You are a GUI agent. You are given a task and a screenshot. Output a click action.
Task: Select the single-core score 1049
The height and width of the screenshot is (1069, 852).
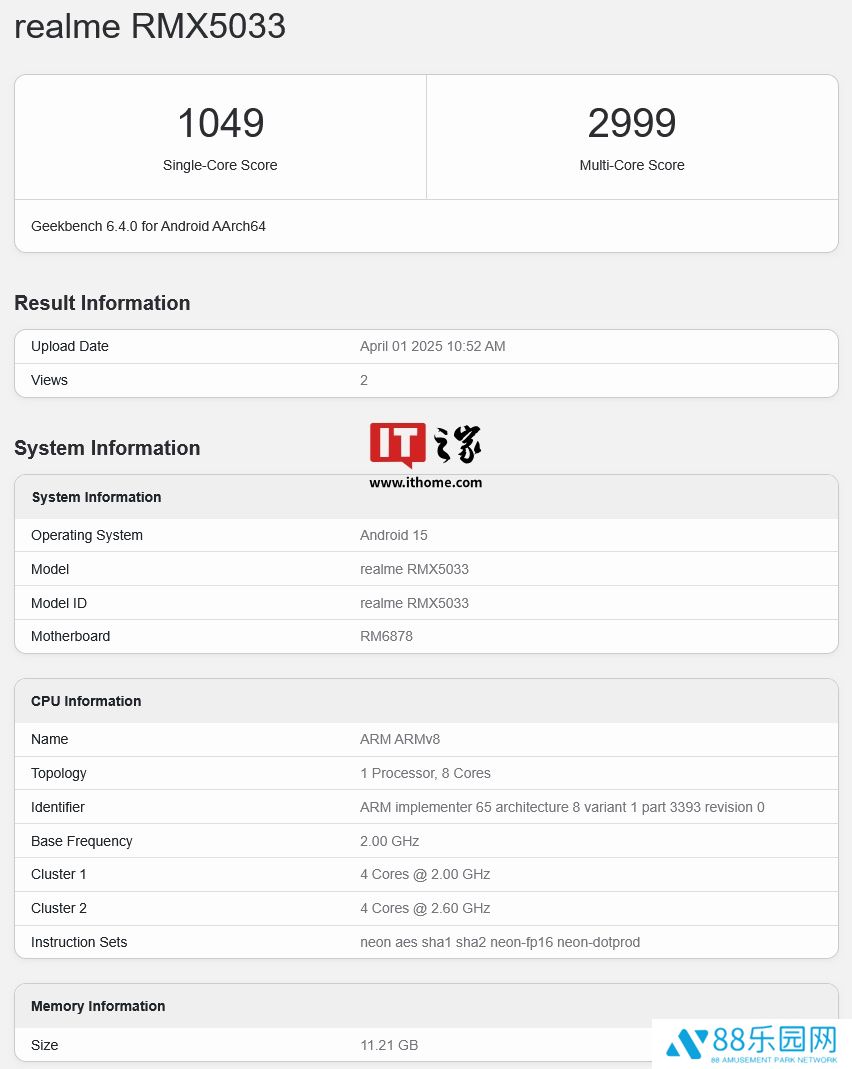pyautogui.click(x=220, y=123)
